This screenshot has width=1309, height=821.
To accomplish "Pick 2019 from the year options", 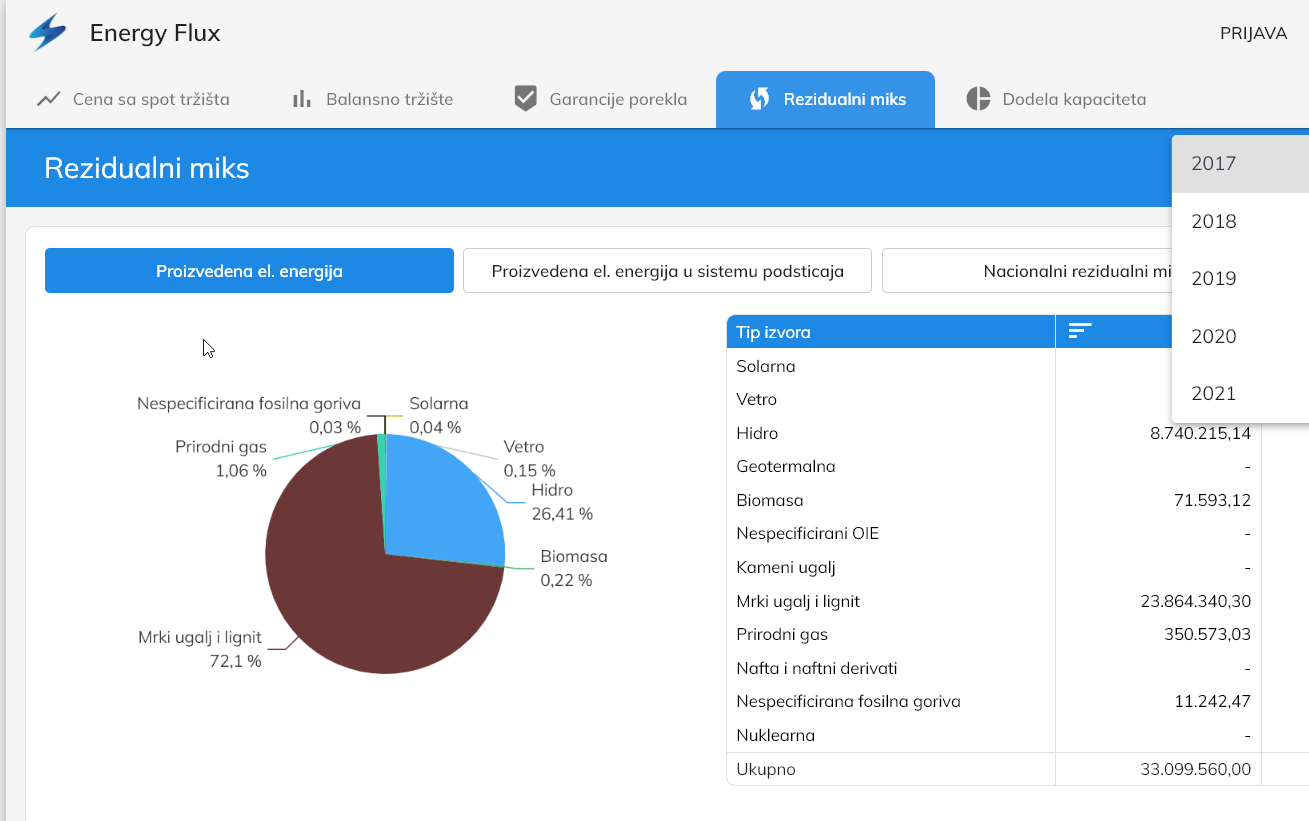I will coord(1239,279).
